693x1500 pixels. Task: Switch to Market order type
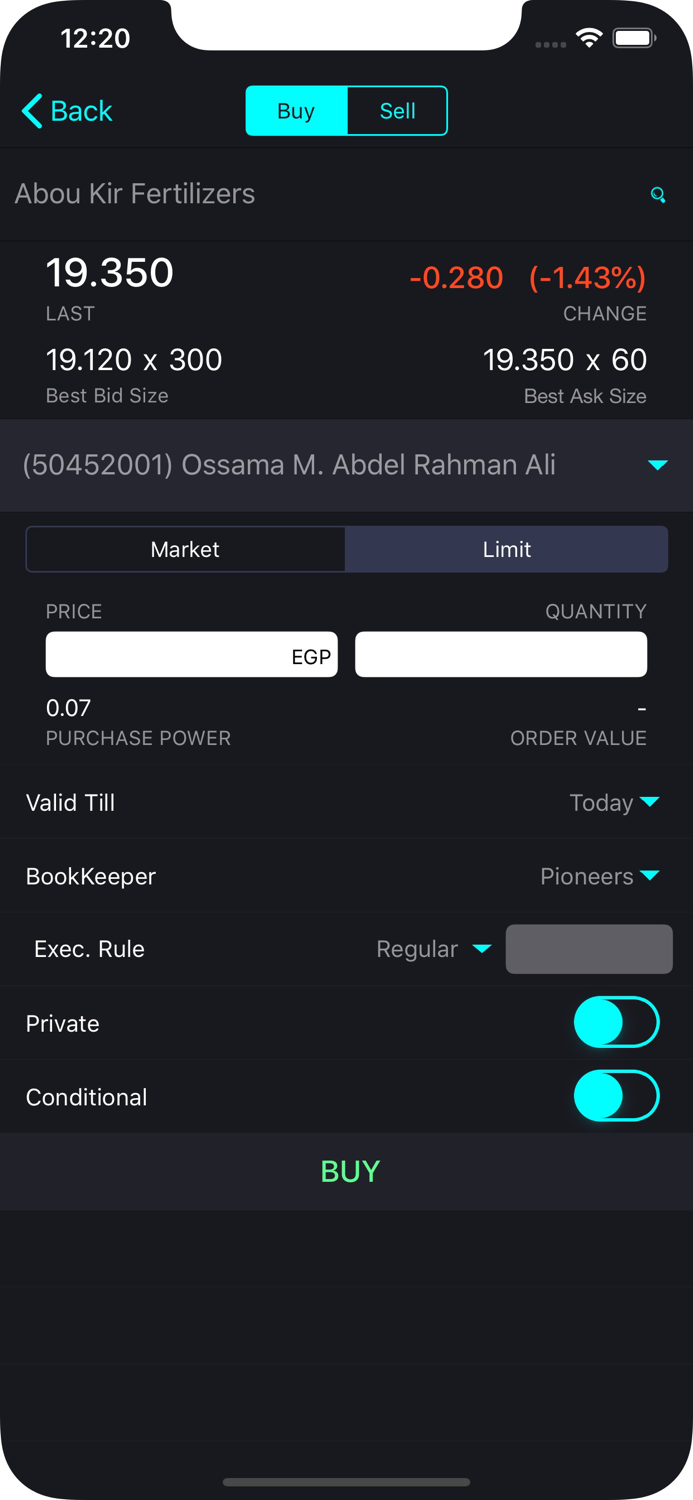pyautogui.click(x=185, y=549)
